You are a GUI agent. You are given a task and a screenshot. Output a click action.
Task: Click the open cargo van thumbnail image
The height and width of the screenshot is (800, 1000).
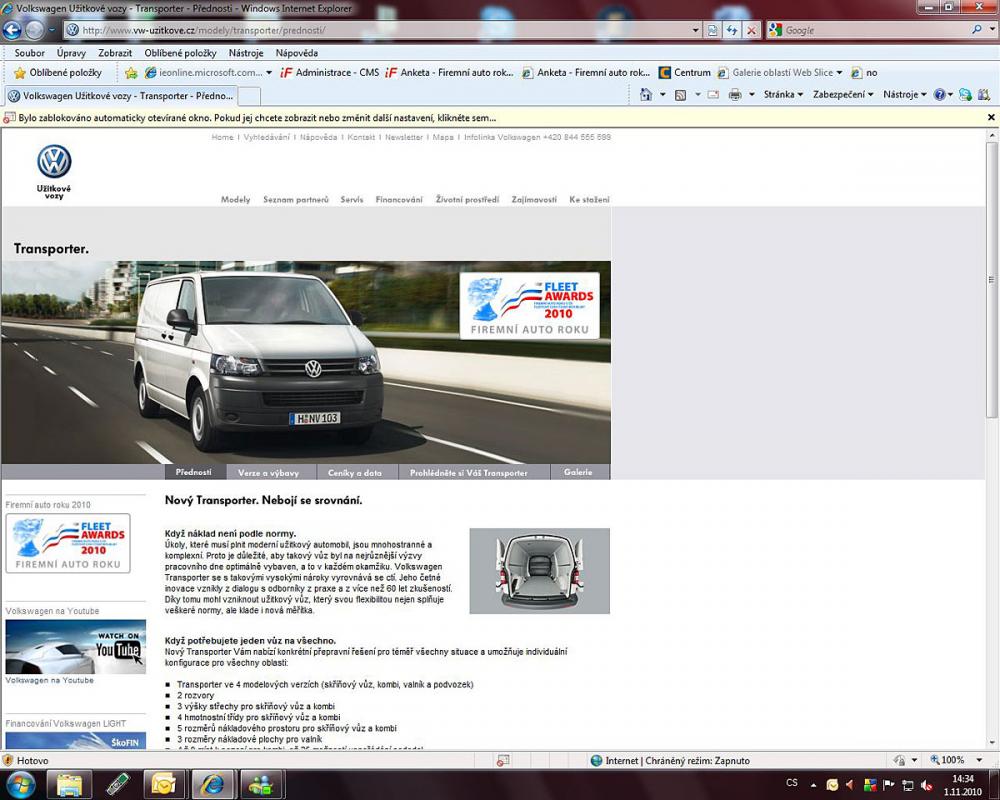click(x=540, y=570)
